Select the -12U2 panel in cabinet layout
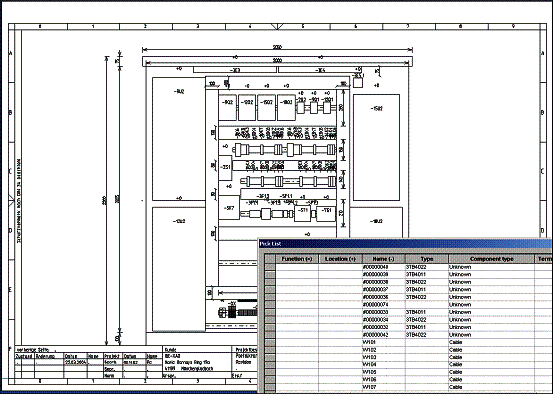The image size is (553, 394). tap(178, 269)
